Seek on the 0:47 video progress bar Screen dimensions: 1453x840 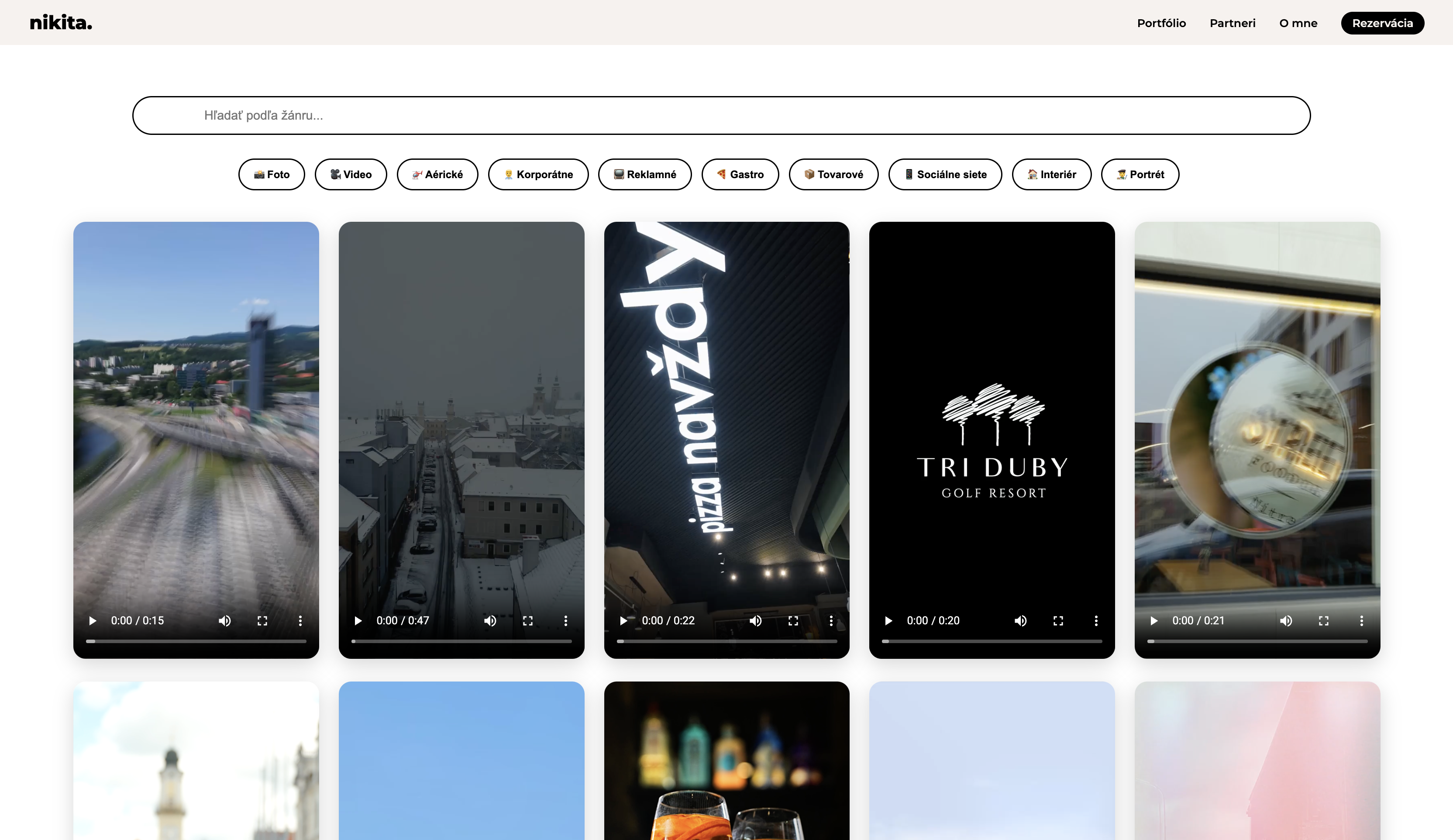tap(461, 641)
